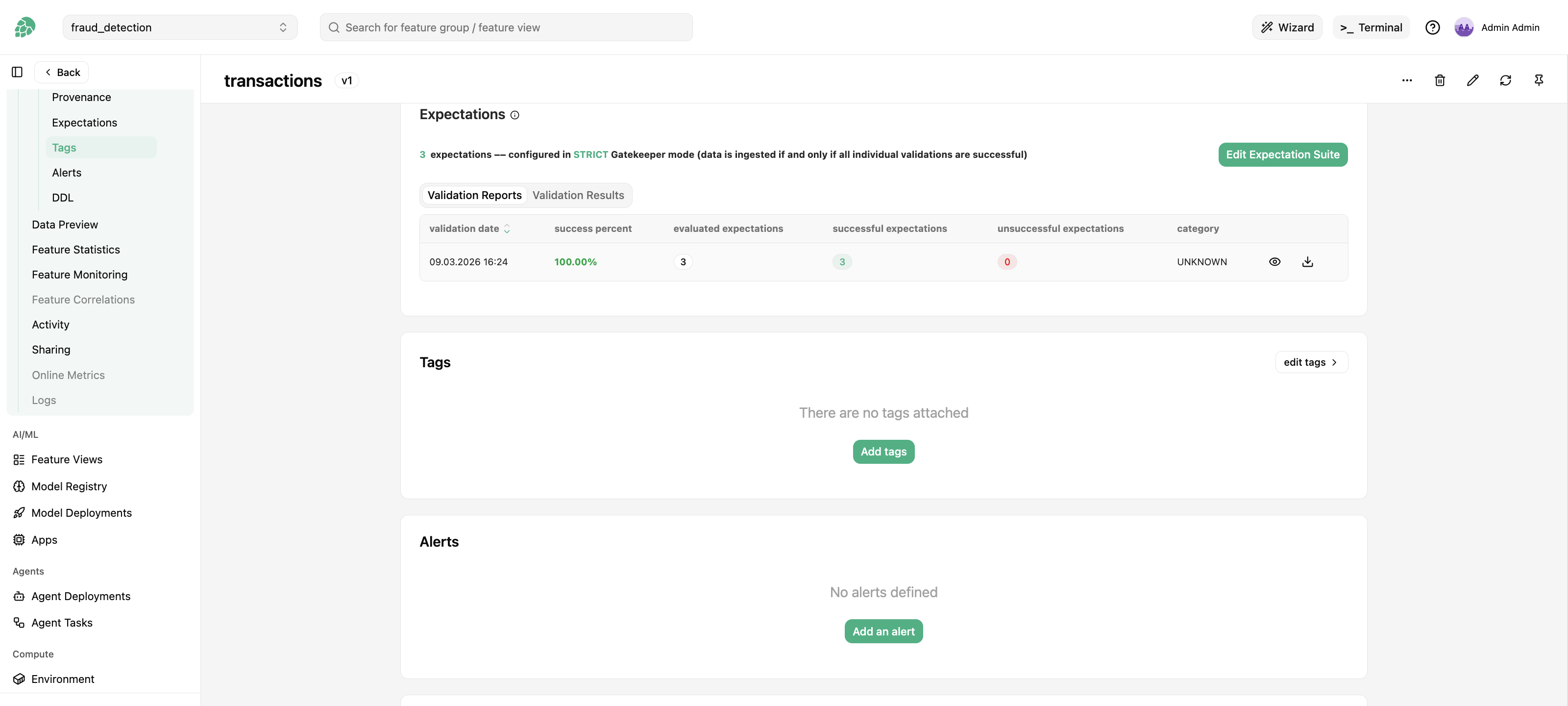Open Feature Correlations section
The image size is (1568, 706).
point(83,300)
